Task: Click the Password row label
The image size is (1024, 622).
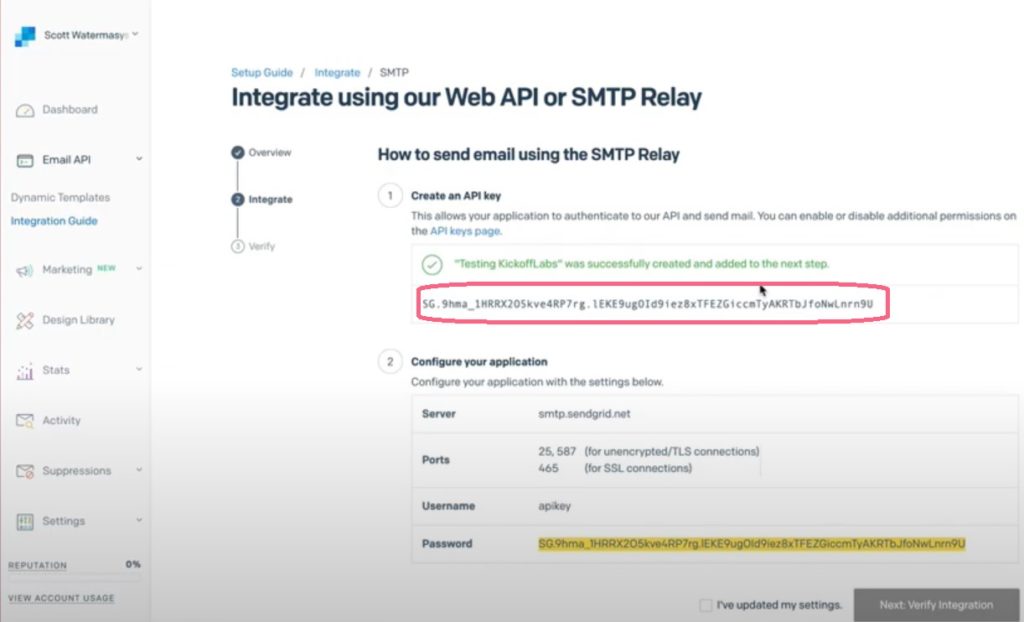Action: (x=447, y=544)
